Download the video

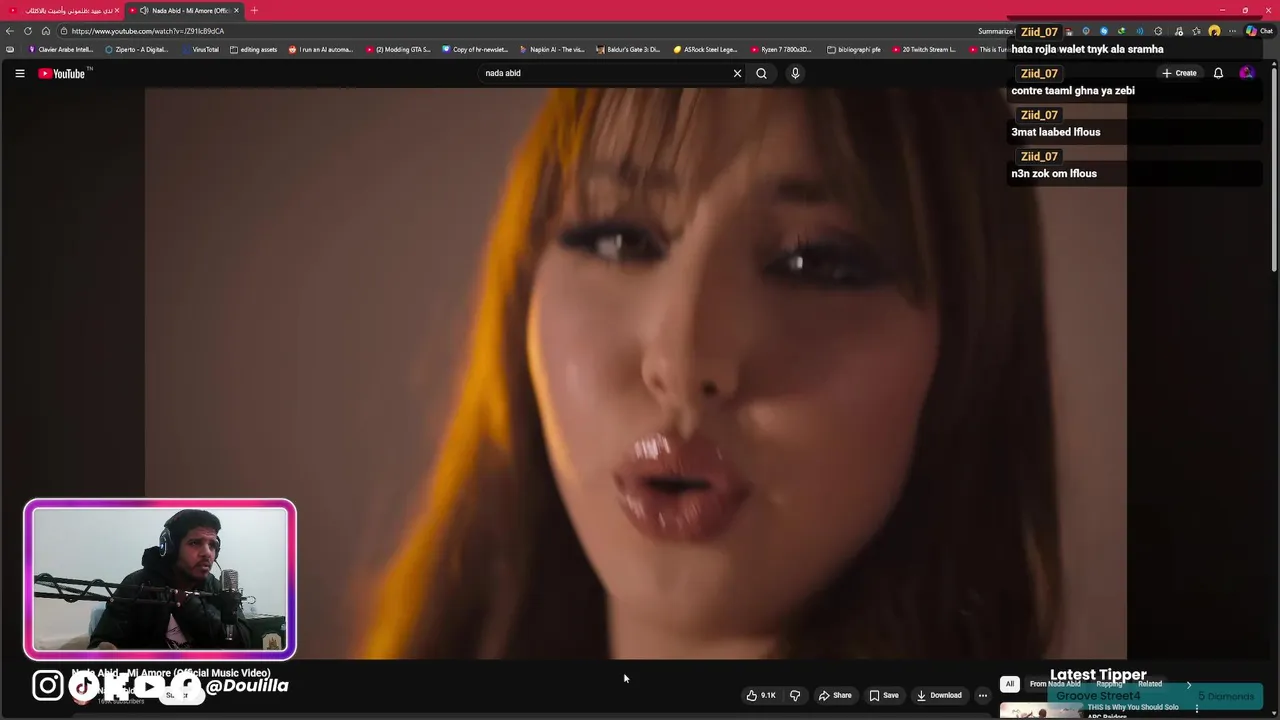[939, 695]
